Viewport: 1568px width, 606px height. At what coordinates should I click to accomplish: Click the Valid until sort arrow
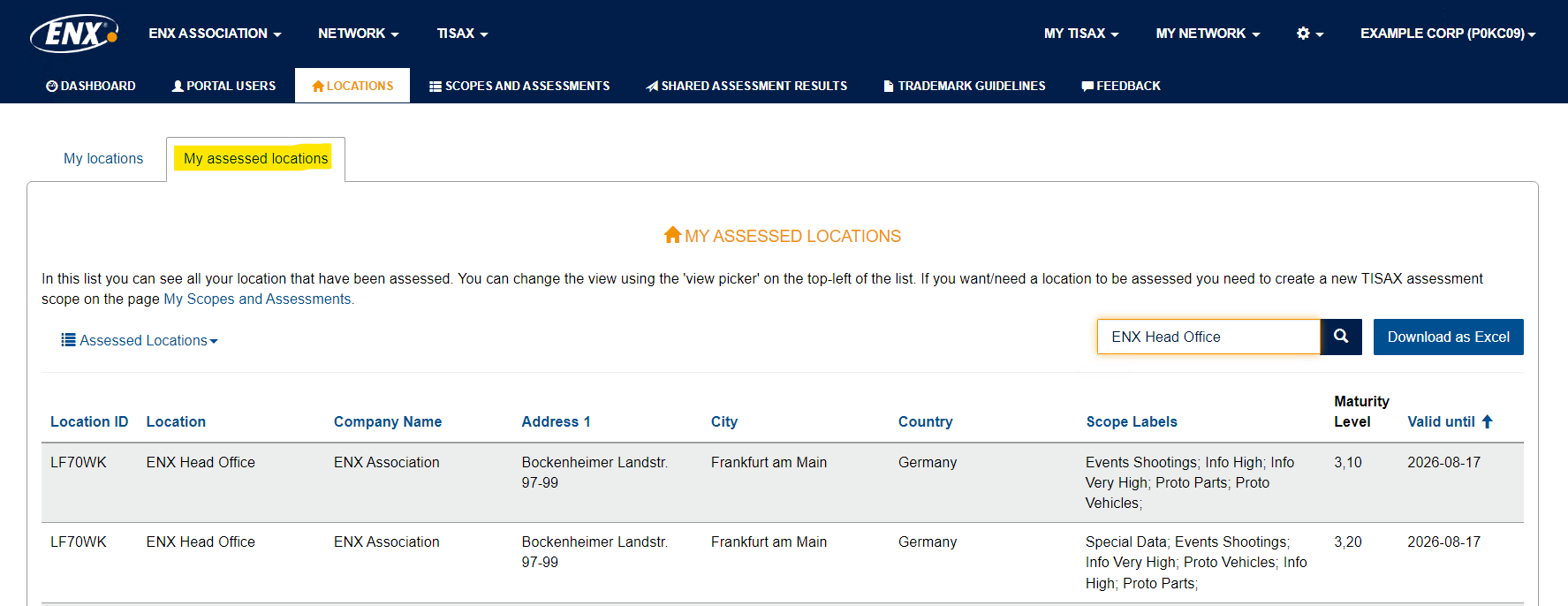(x=1488, y=421)
